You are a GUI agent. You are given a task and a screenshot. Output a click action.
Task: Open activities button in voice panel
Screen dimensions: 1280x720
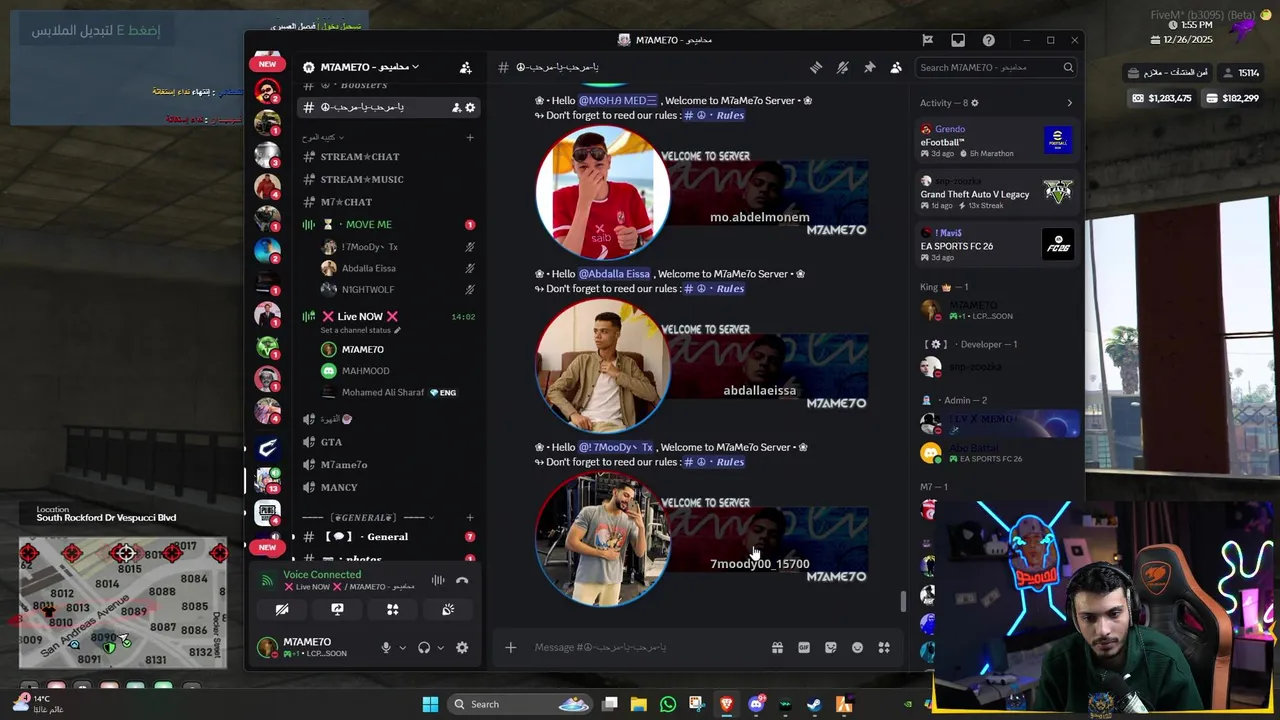pyautogui.click(x=393, y=609)
